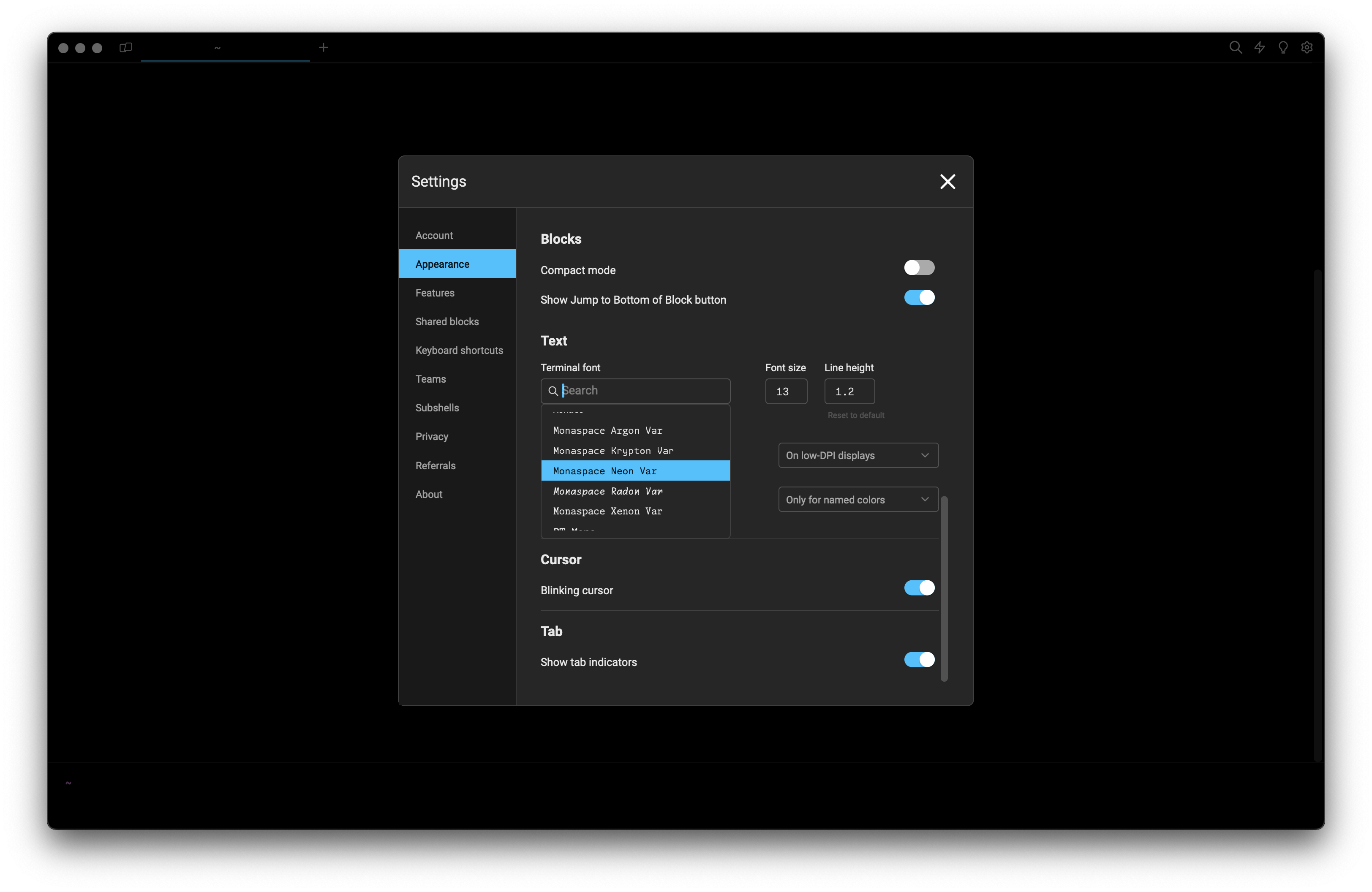Viewport: 1372px width, 892px height.
Task: Open the Shared blocks section
Action: click(x=457, y=321)
